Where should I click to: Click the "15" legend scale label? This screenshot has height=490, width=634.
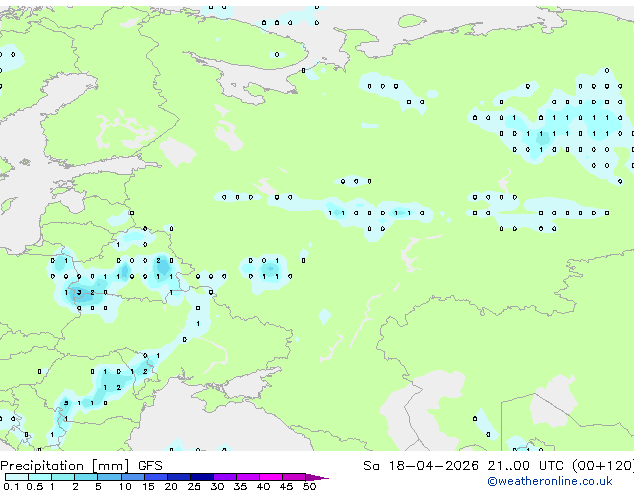[x=148, y=486]
